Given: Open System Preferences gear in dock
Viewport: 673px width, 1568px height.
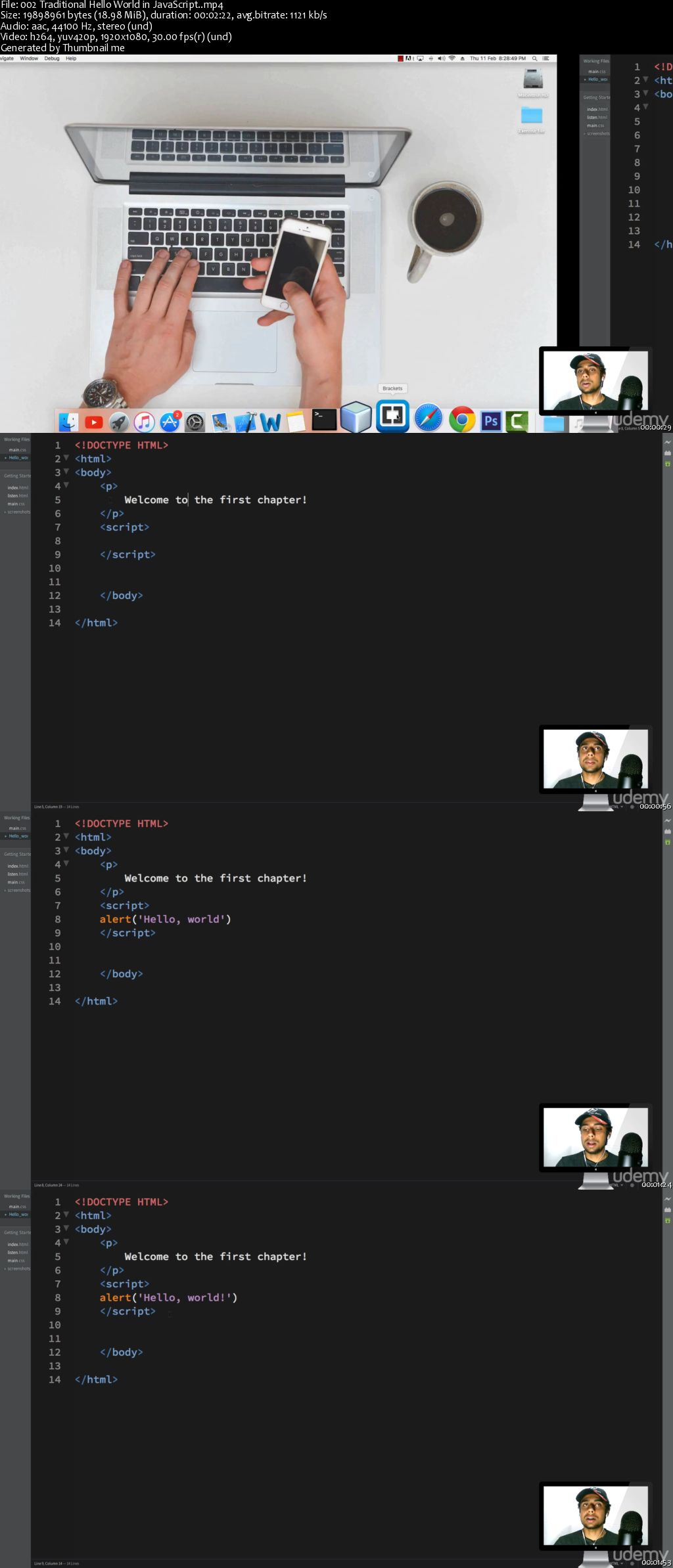Looking at the screenshot, I should click(x=195, y=422).
